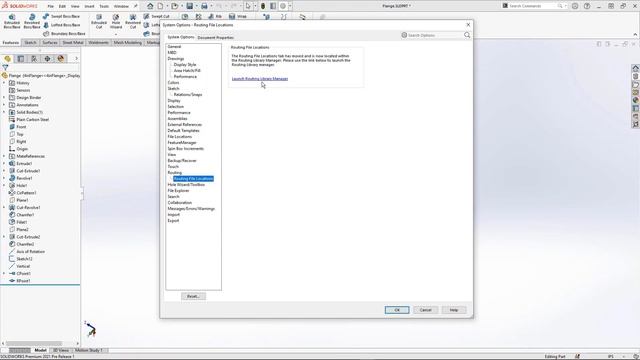
Task: Switch to the Motion Study 1 bottom tab
Action: tap(89, 350)
